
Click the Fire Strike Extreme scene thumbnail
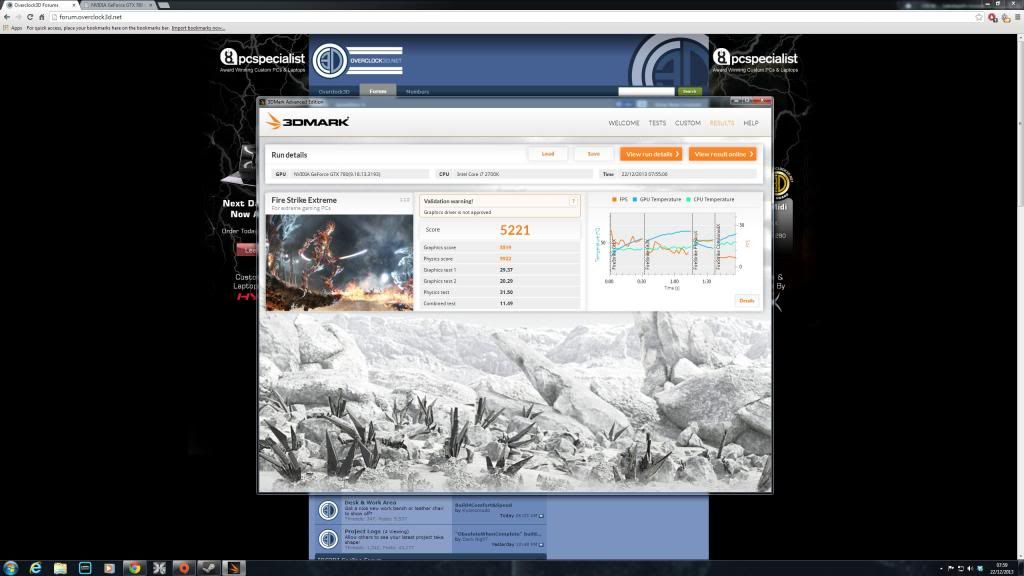[339, 263]
